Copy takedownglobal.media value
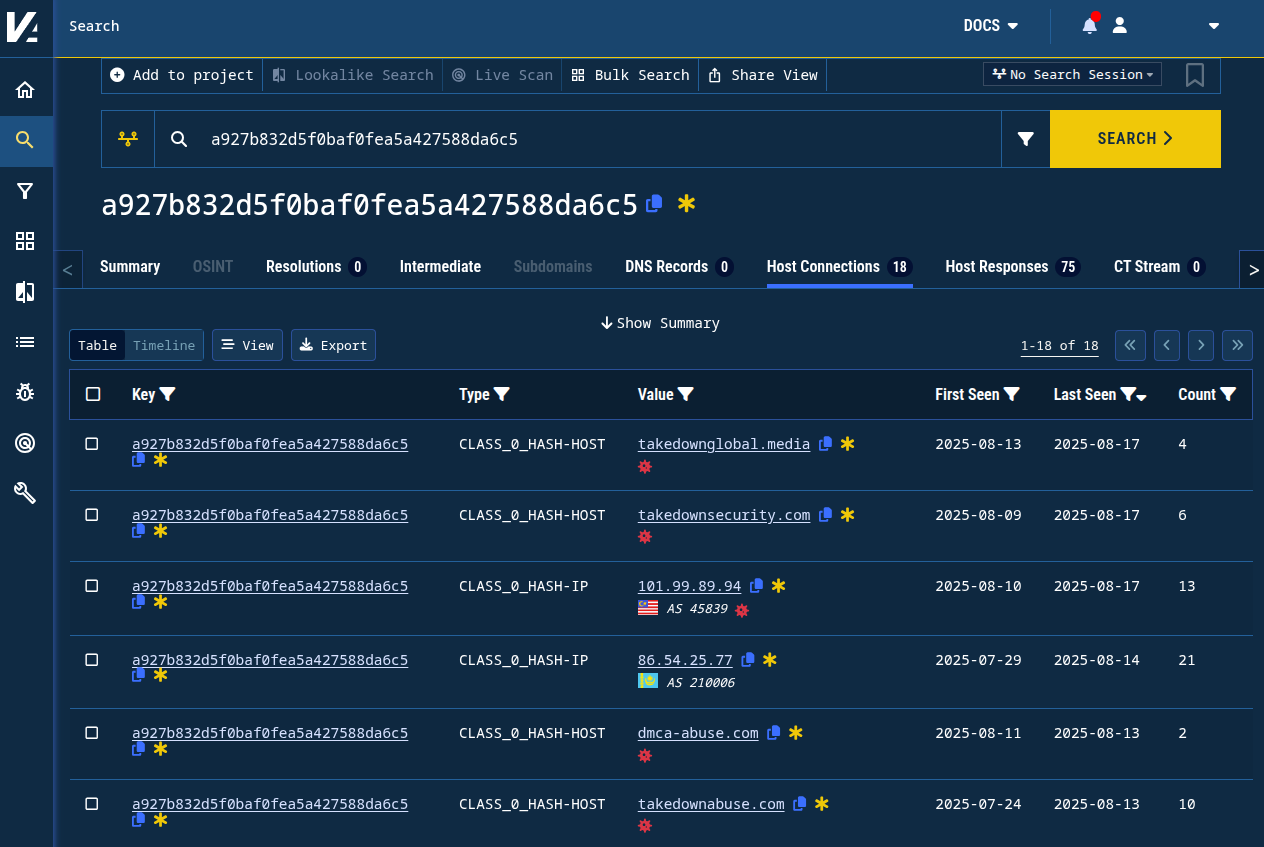Screen dimensions: 1264x847 pos(825,444)
